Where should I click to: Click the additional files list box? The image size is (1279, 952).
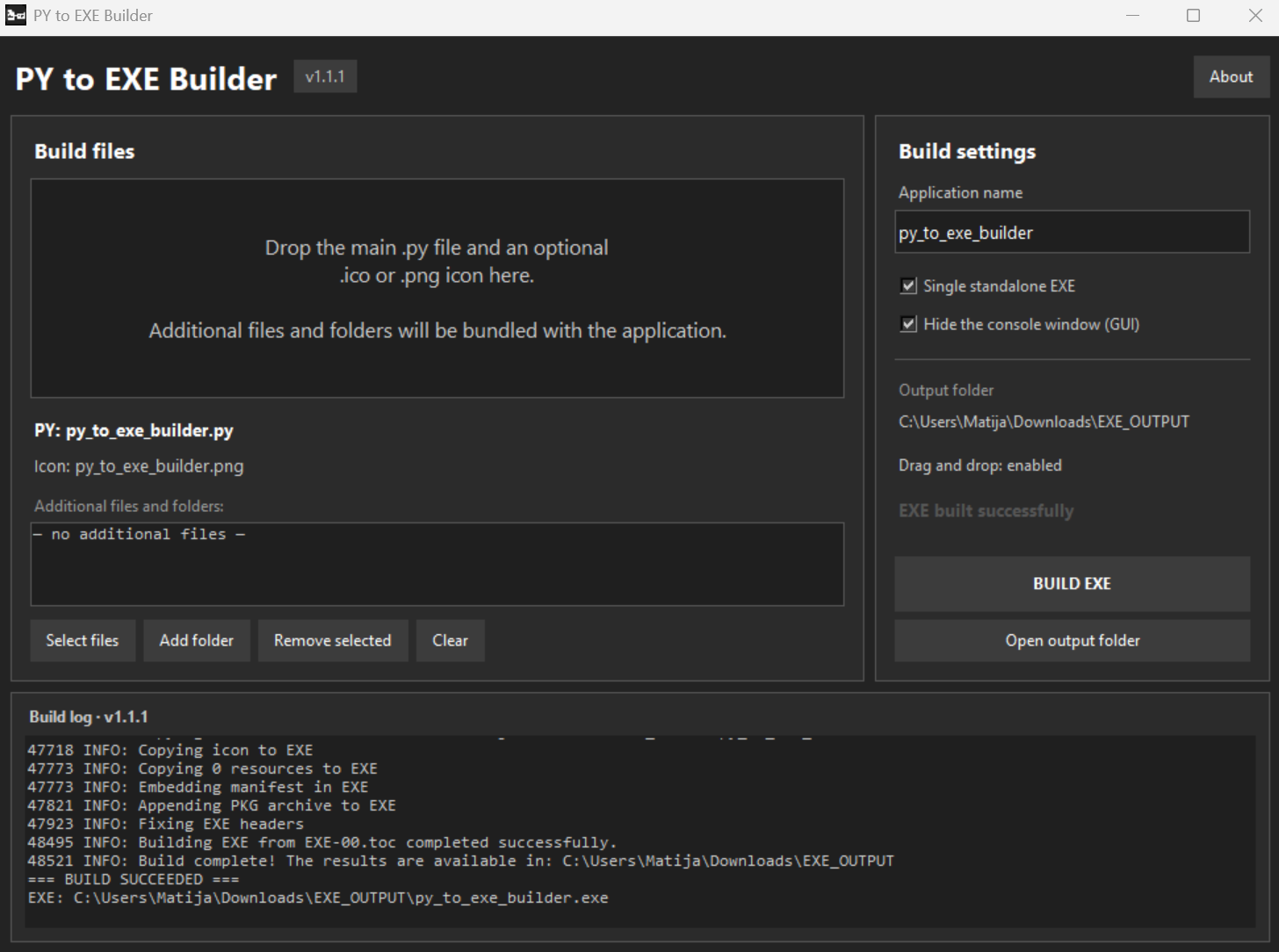pyautogui.click(x=437, y=565)
